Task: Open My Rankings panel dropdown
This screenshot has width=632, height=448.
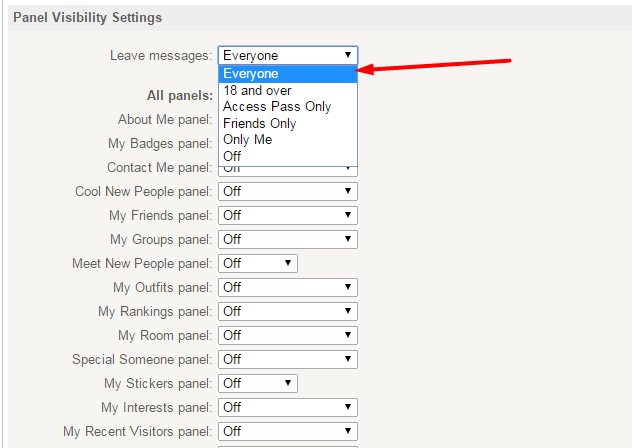Action: pos(288,311)
